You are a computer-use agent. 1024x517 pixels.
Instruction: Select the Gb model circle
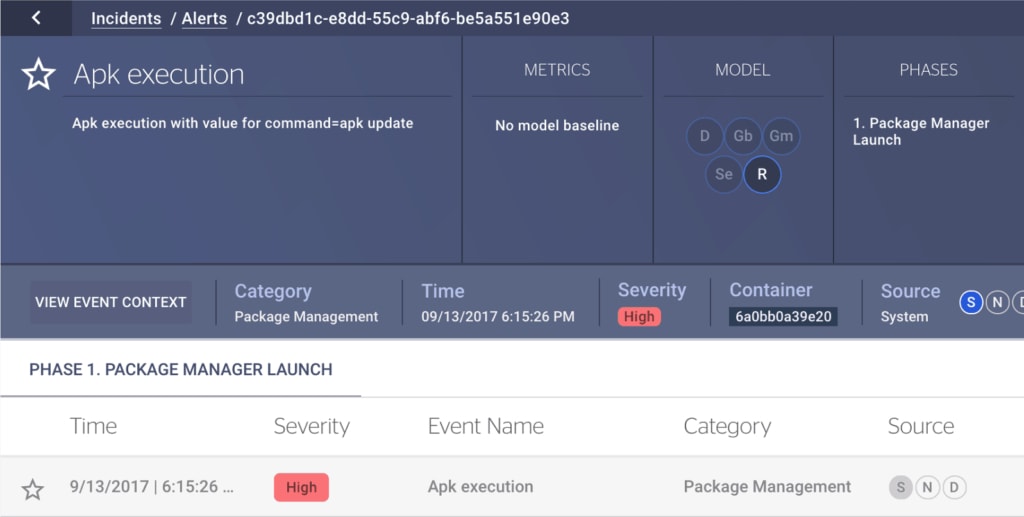click(x=743, y=136)
